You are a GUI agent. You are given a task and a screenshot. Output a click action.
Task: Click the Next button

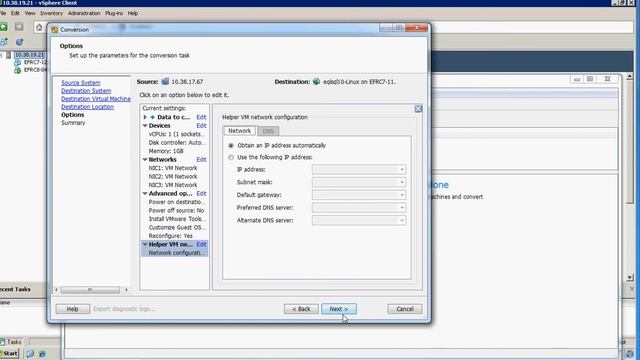339,309
